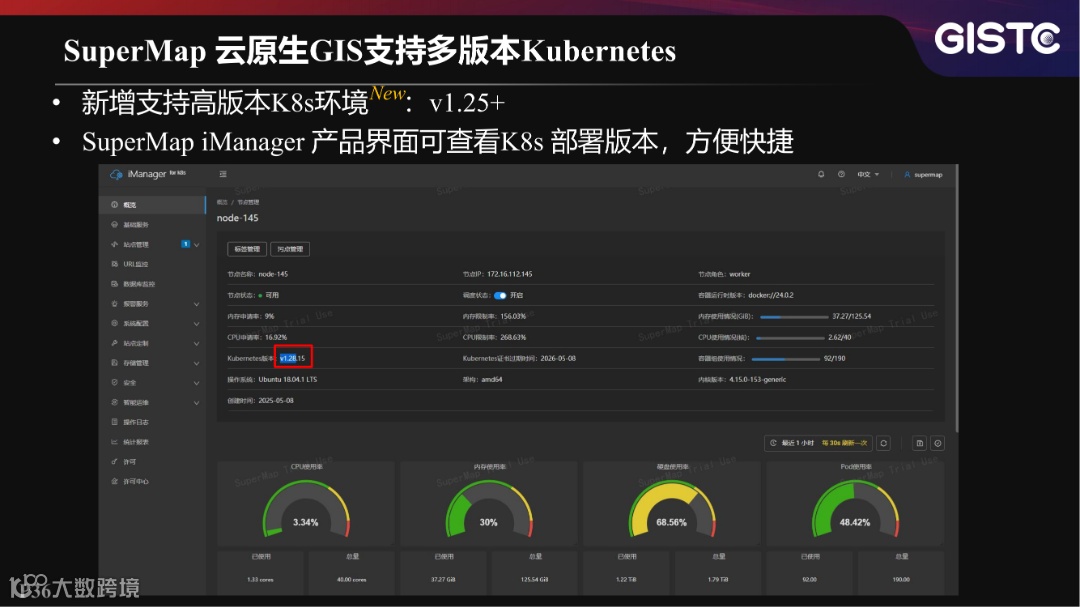Open the supermap user account menu
Screen dimensions: 1080x607
click(923, 174)
